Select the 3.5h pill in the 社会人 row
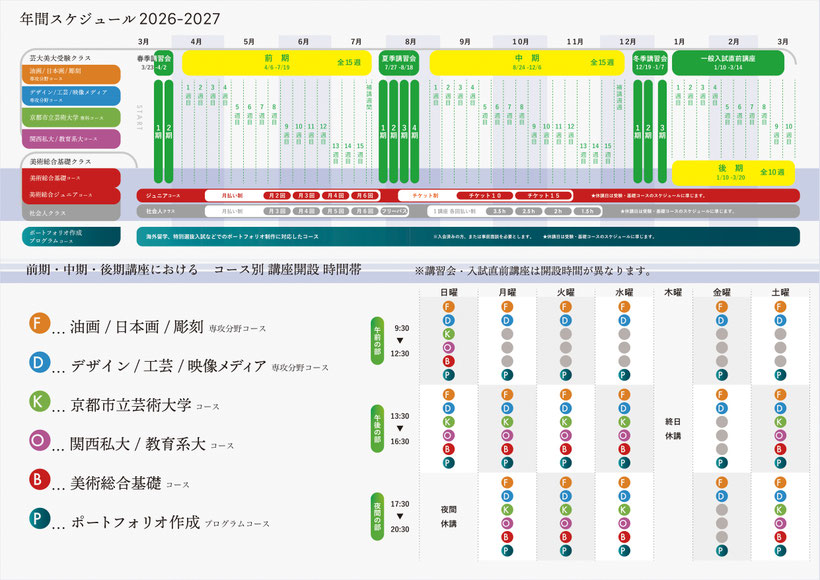The image size is (820, 580). (499, 211)
